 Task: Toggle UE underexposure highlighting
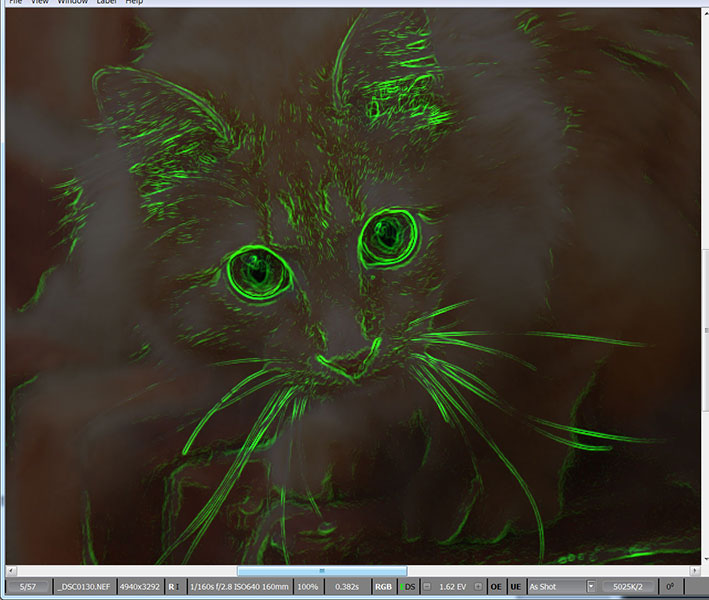pos(516,586)
